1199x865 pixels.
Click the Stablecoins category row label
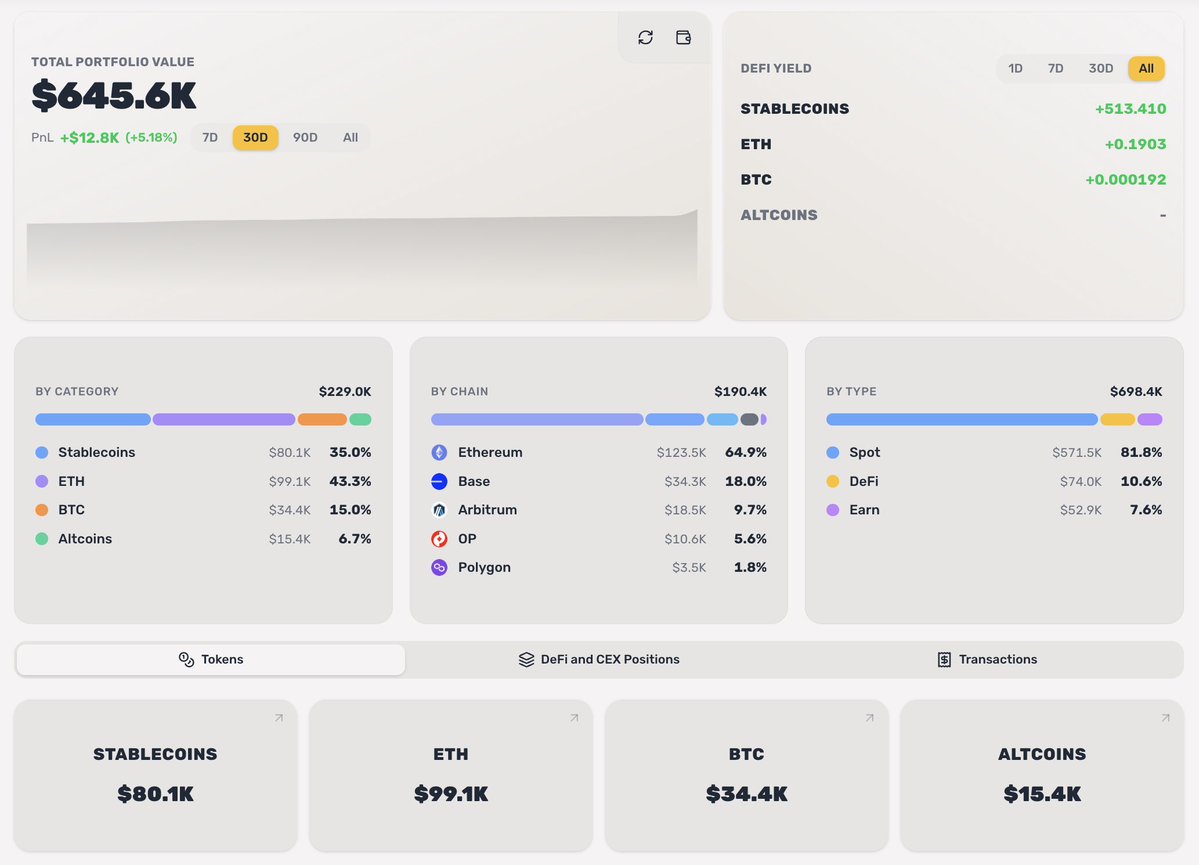point(96,452)
